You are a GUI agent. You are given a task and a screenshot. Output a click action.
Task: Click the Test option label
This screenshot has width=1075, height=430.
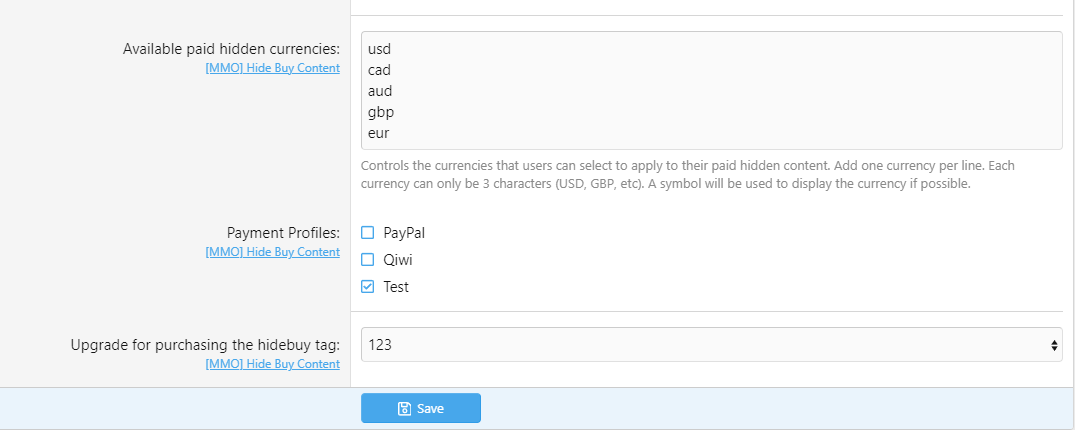click(396, 287)
